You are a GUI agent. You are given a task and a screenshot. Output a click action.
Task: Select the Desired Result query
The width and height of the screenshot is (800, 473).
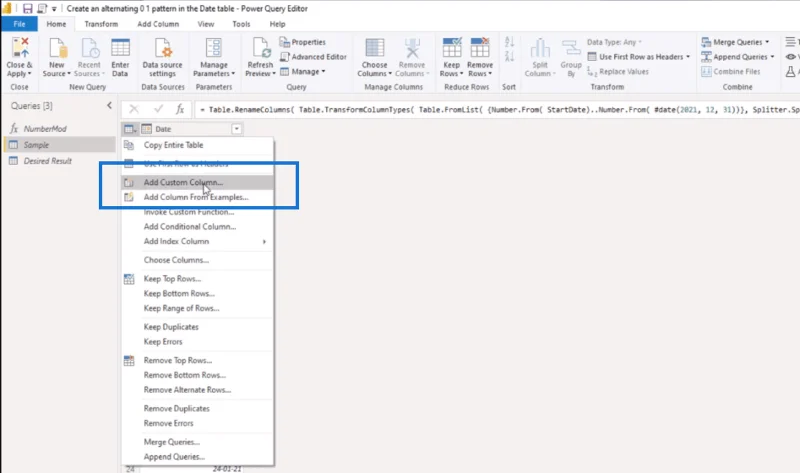coord(60,161)
